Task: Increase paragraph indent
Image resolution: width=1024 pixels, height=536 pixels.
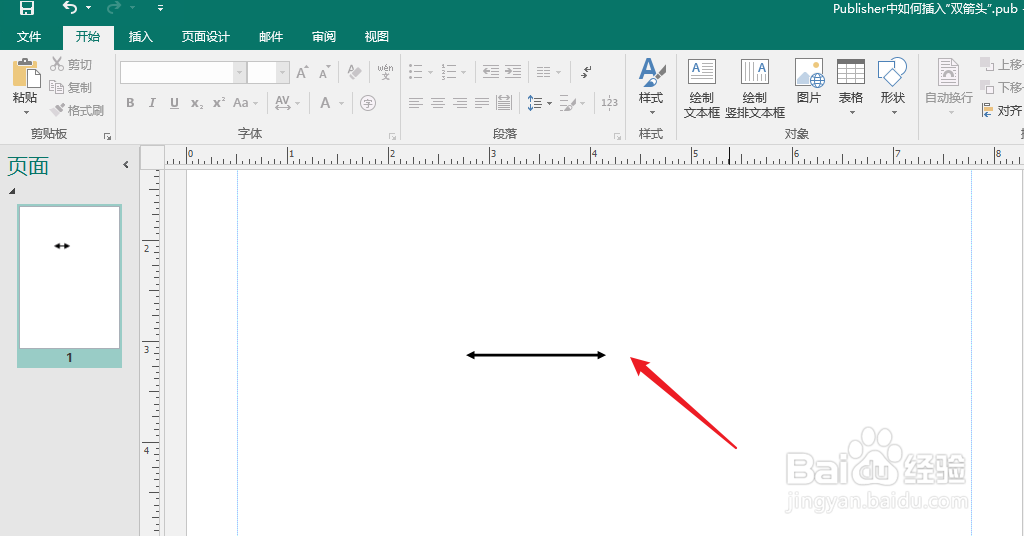Action: coord(513,72)
